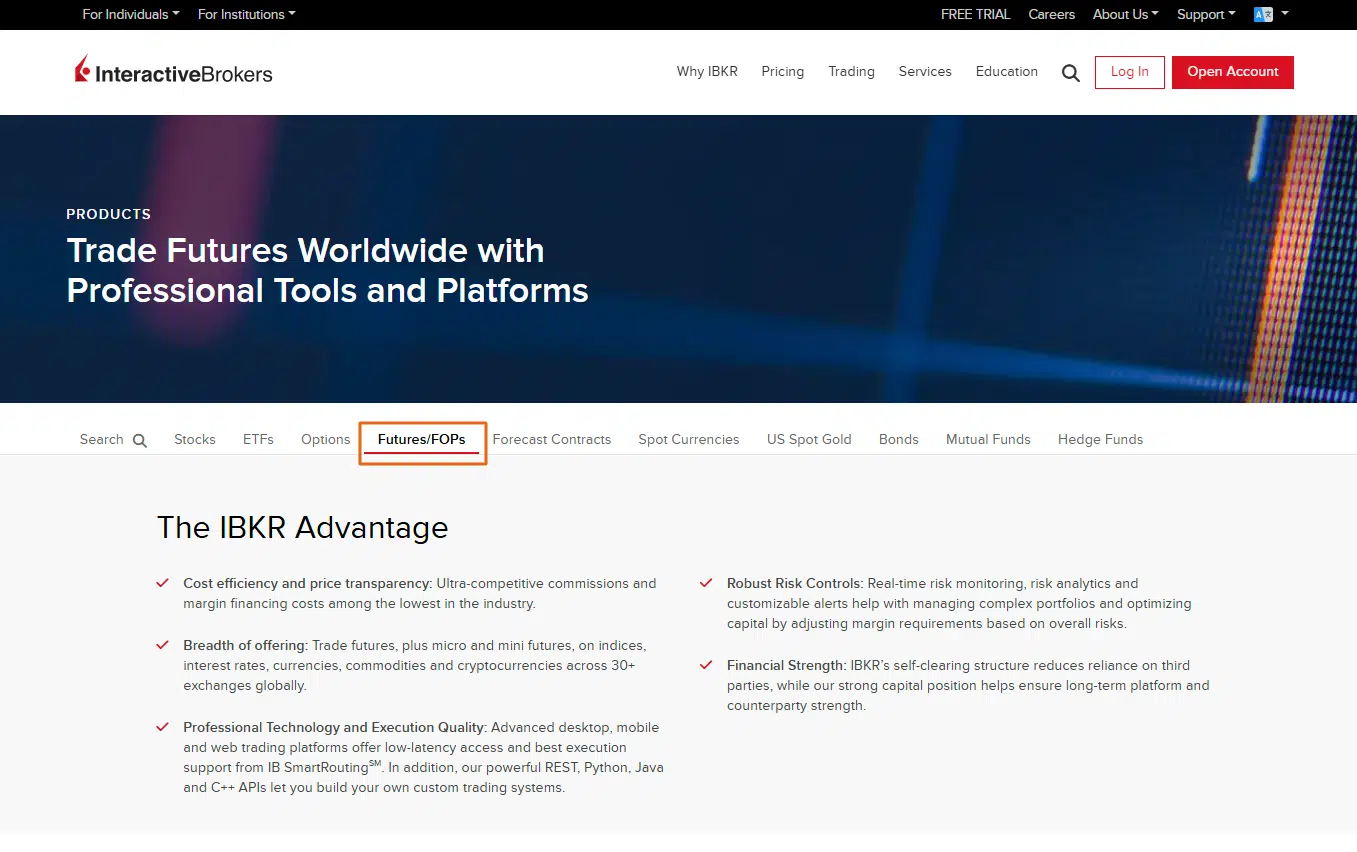Go to the US Spot Gold tab

tap(809, 439)
